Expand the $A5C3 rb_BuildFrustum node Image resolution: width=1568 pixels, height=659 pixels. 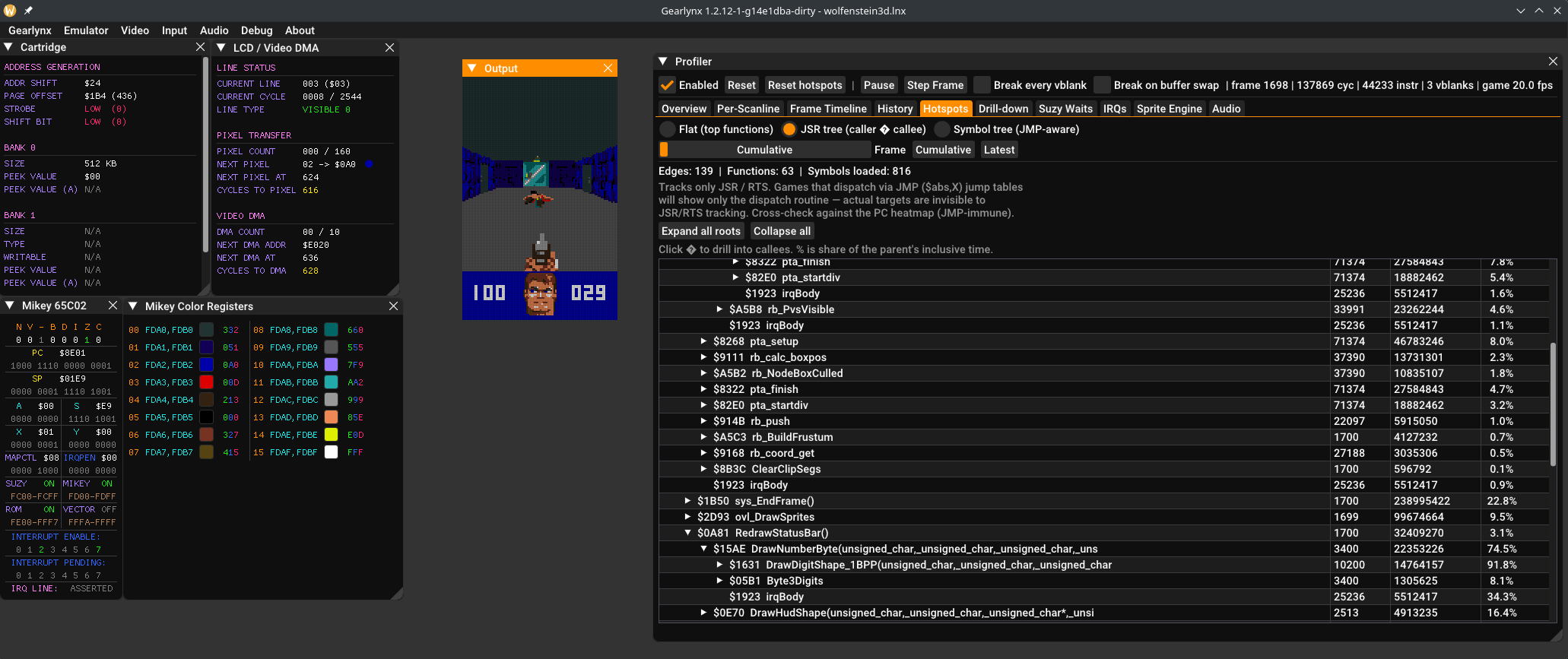tap(703, 437)
